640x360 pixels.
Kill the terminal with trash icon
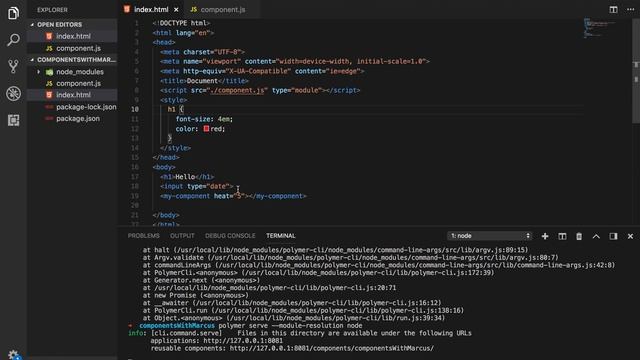coord(579,236)
